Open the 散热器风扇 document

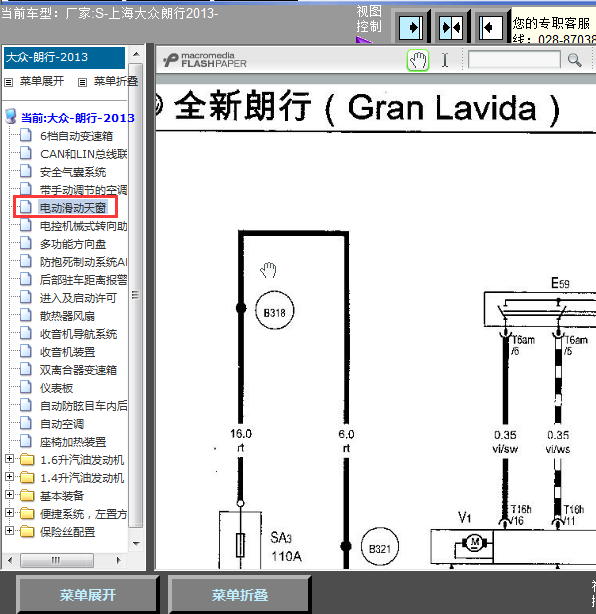(67, 316)
